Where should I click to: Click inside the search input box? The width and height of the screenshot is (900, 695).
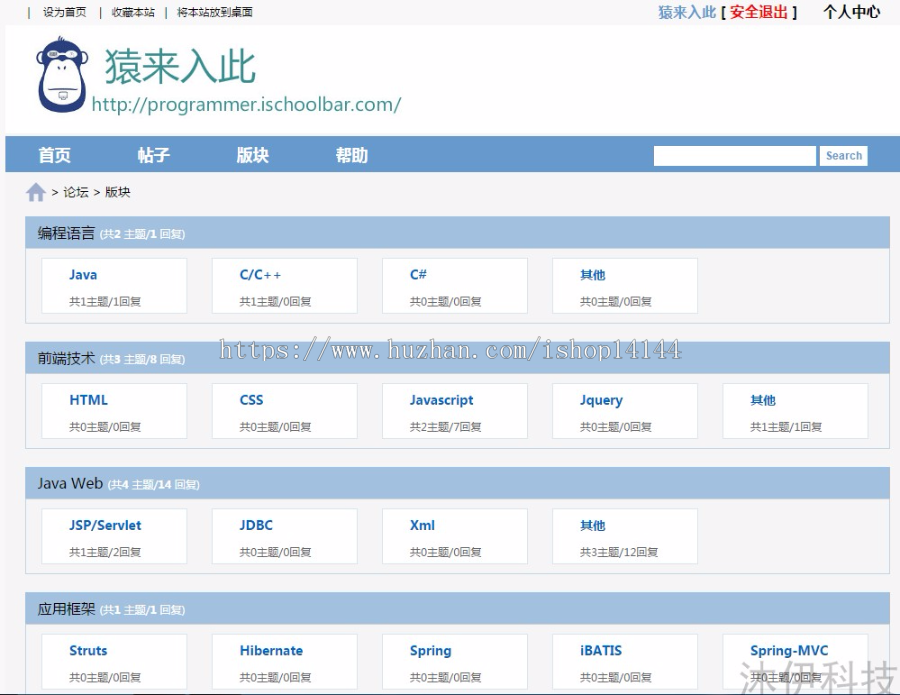pyautogui.click(x=735, y=155)
